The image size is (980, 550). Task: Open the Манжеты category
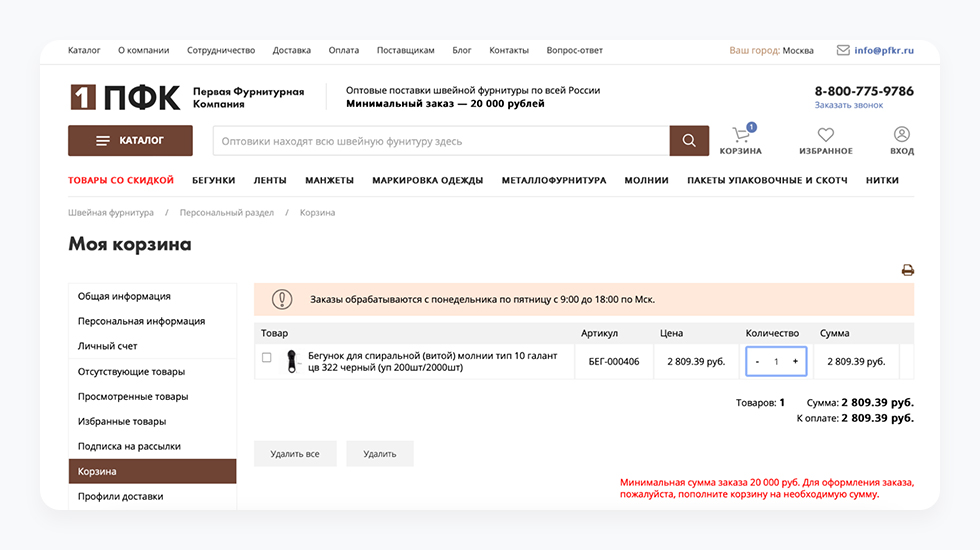329,180
